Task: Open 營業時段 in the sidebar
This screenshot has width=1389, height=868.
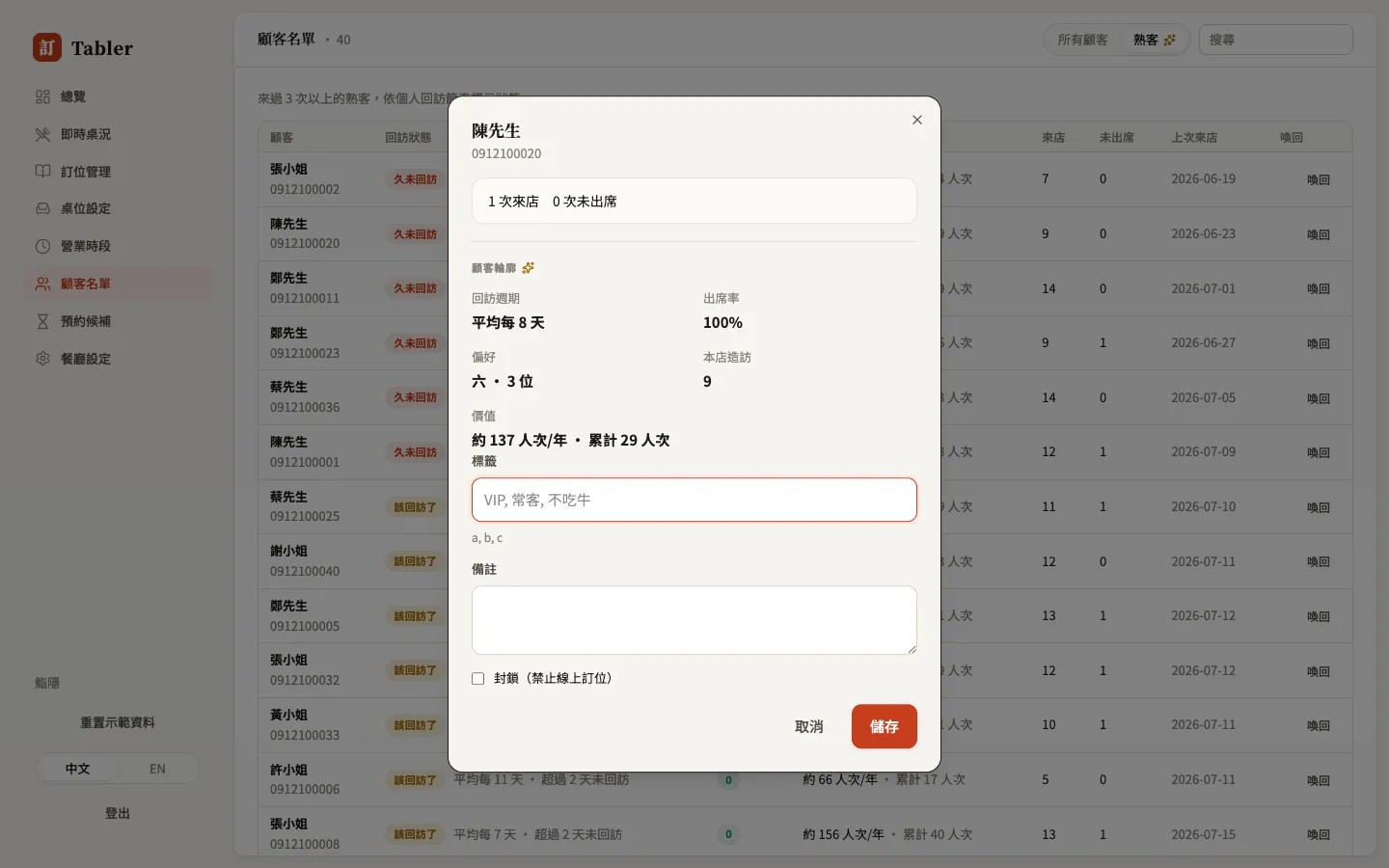Action: tap(118, 246)
